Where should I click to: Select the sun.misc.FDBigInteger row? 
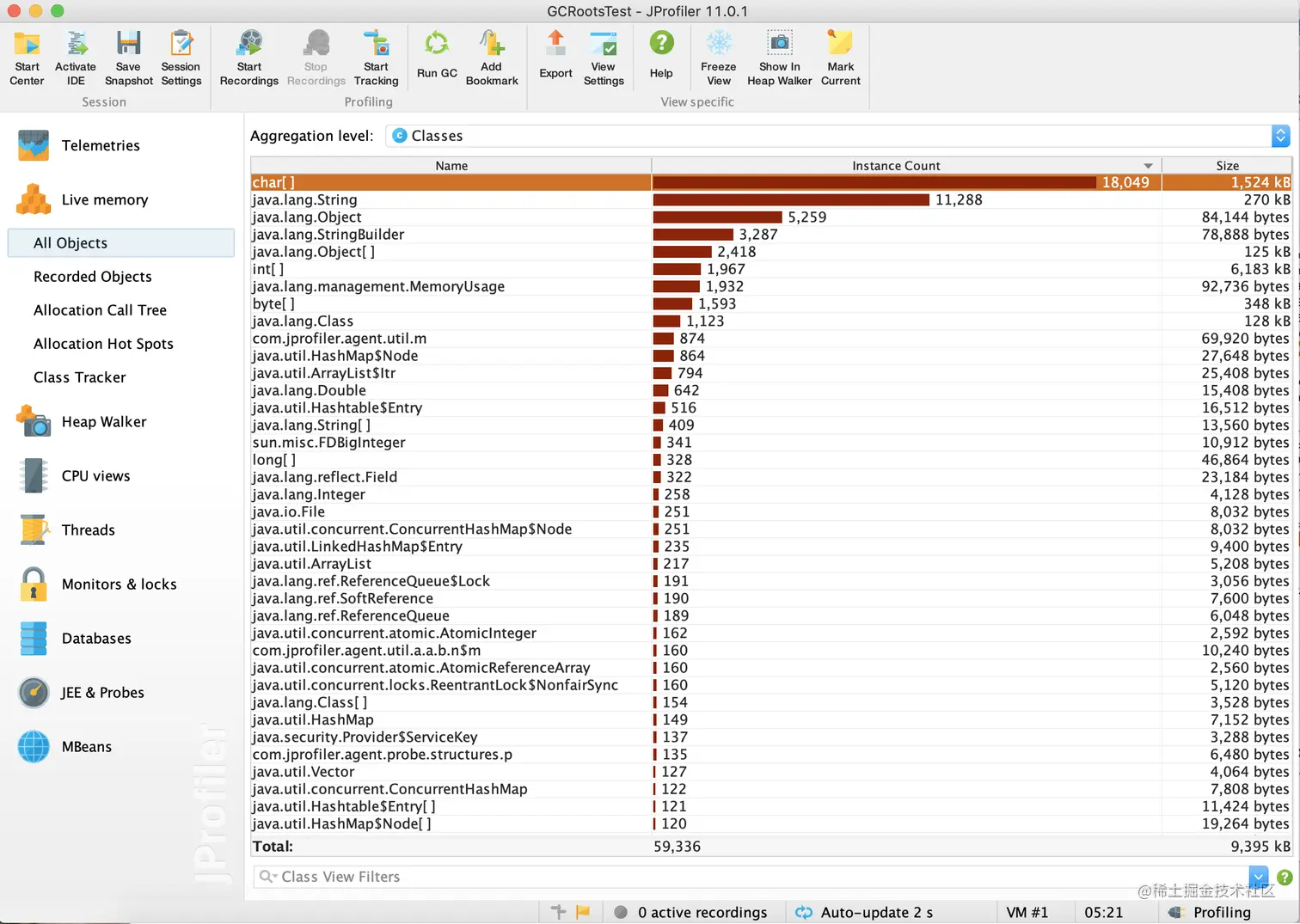(x=771, y=443)
